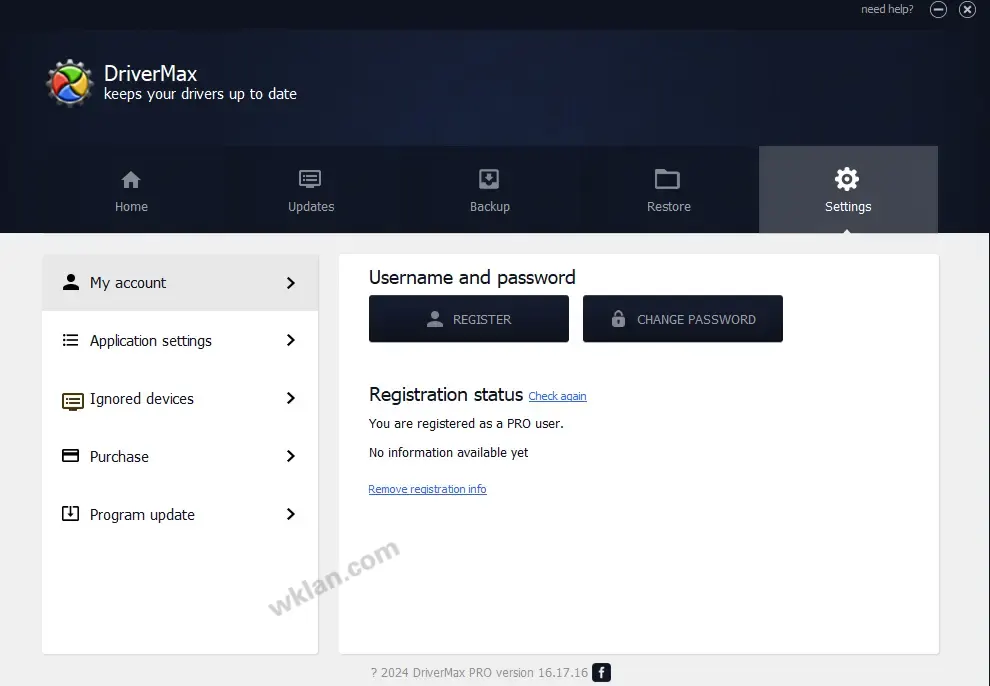Minimize the DriverMax window
The image size is (990, 686).
938,9
